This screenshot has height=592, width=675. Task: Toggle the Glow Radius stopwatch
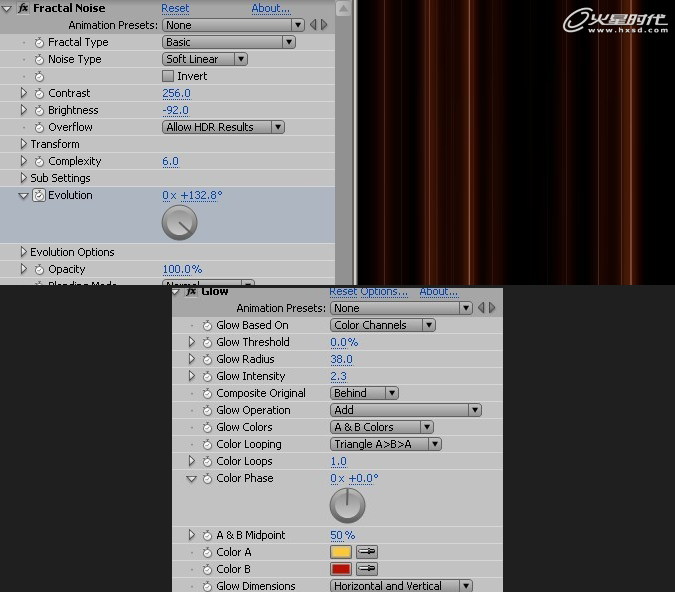point(207,360)
